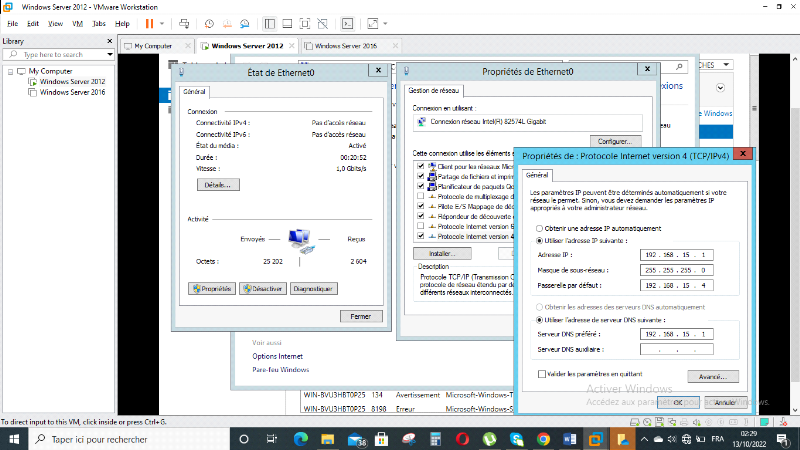
Task: Select 'Obtenir une adresse IP automatiquement' option
Action: (x=541, y=229)
